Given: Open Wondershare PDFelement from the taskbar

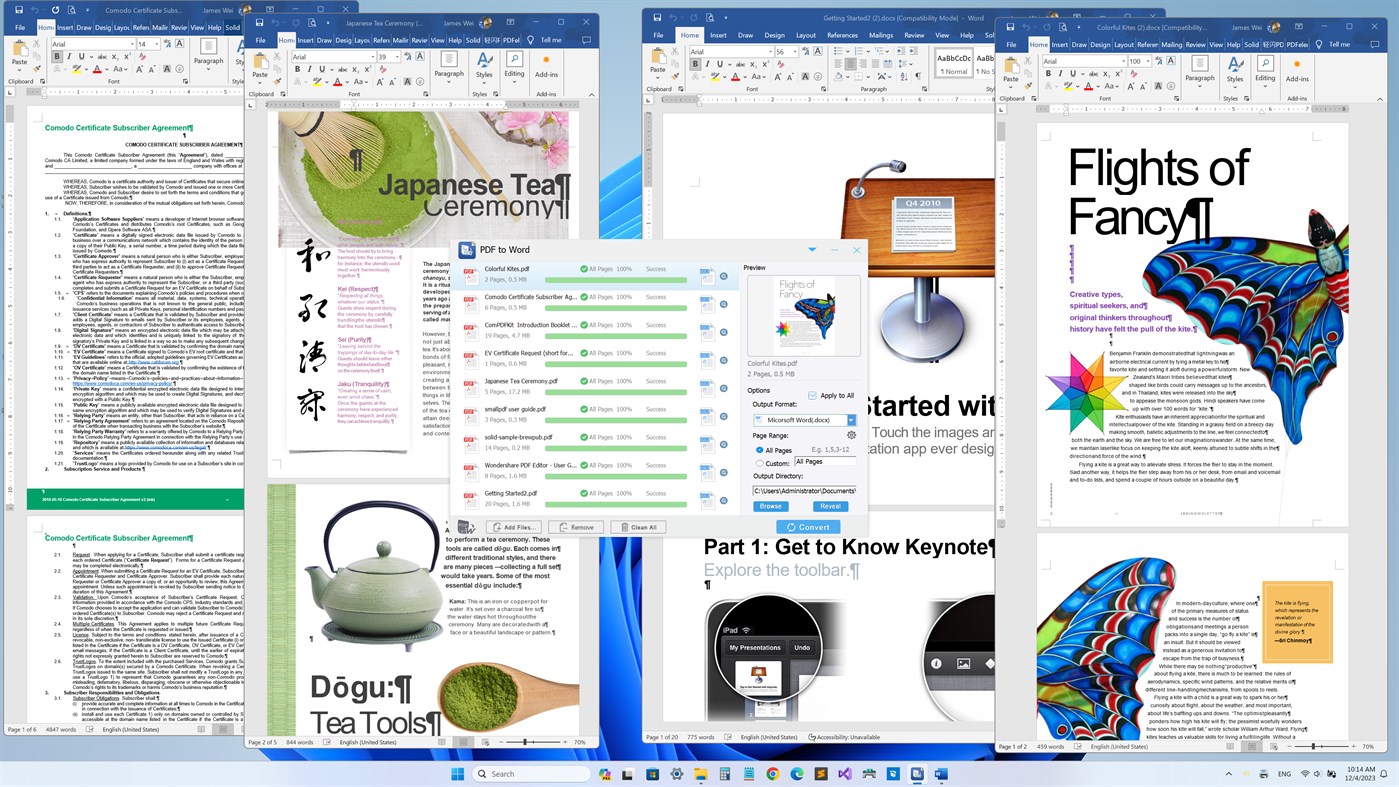Looking at the screenshot, I should (892, 772).
